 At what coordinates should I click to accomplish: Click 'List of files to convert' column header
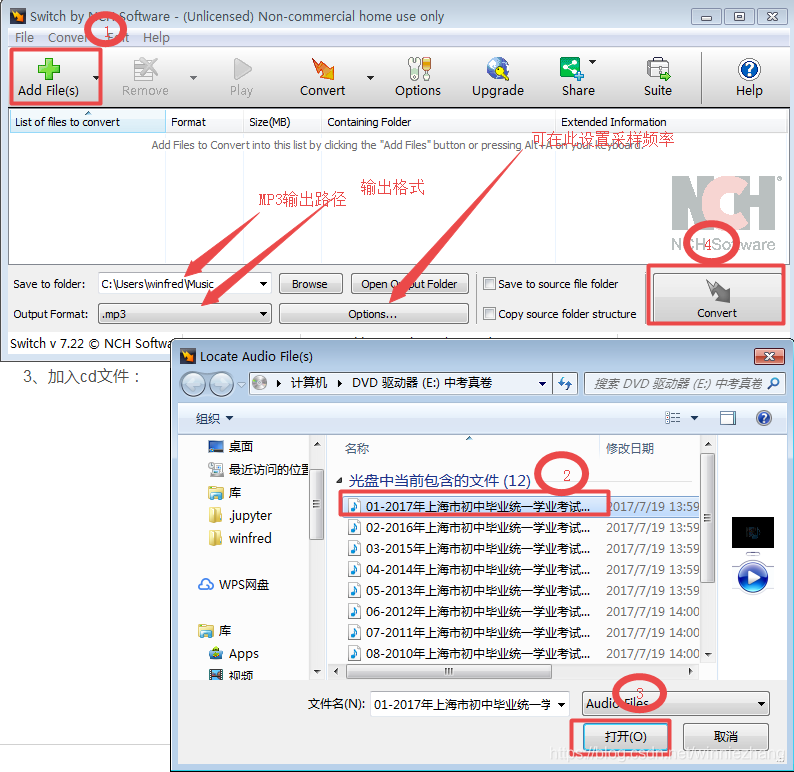click(x=88, y=122)
